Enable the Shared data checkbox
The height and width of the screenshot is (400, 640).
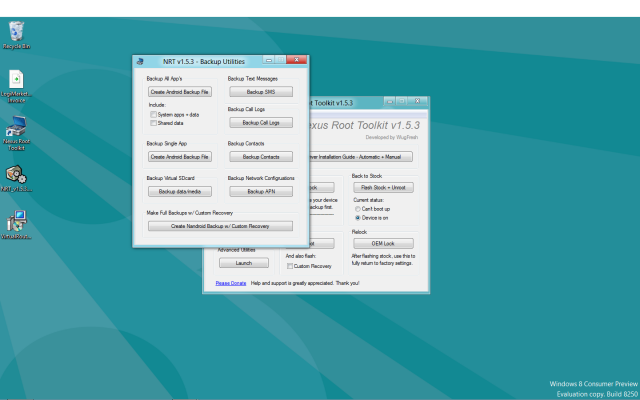(153, 123)
